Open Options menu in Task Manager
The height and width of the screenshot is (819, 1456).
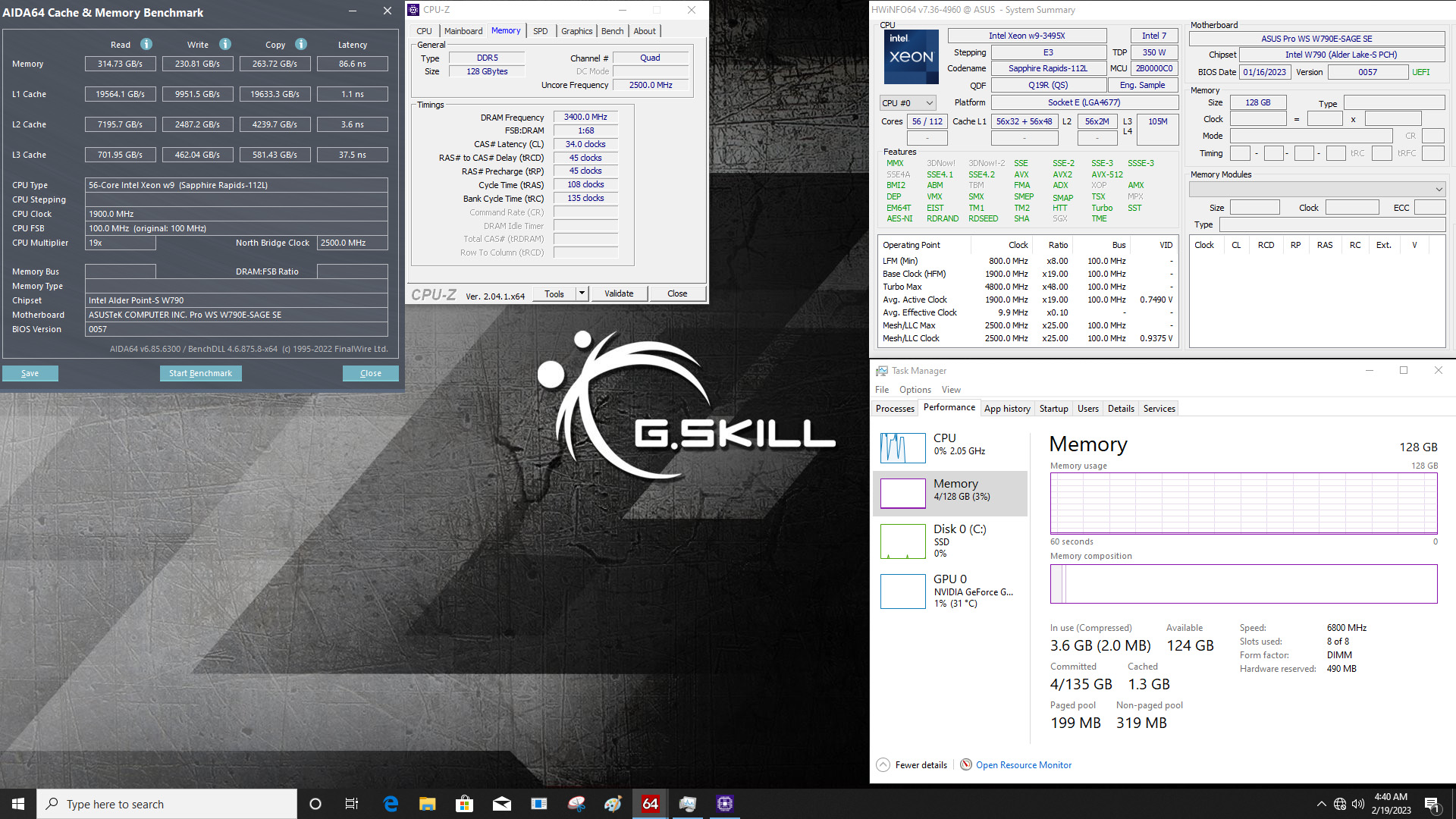coord(915,390)
